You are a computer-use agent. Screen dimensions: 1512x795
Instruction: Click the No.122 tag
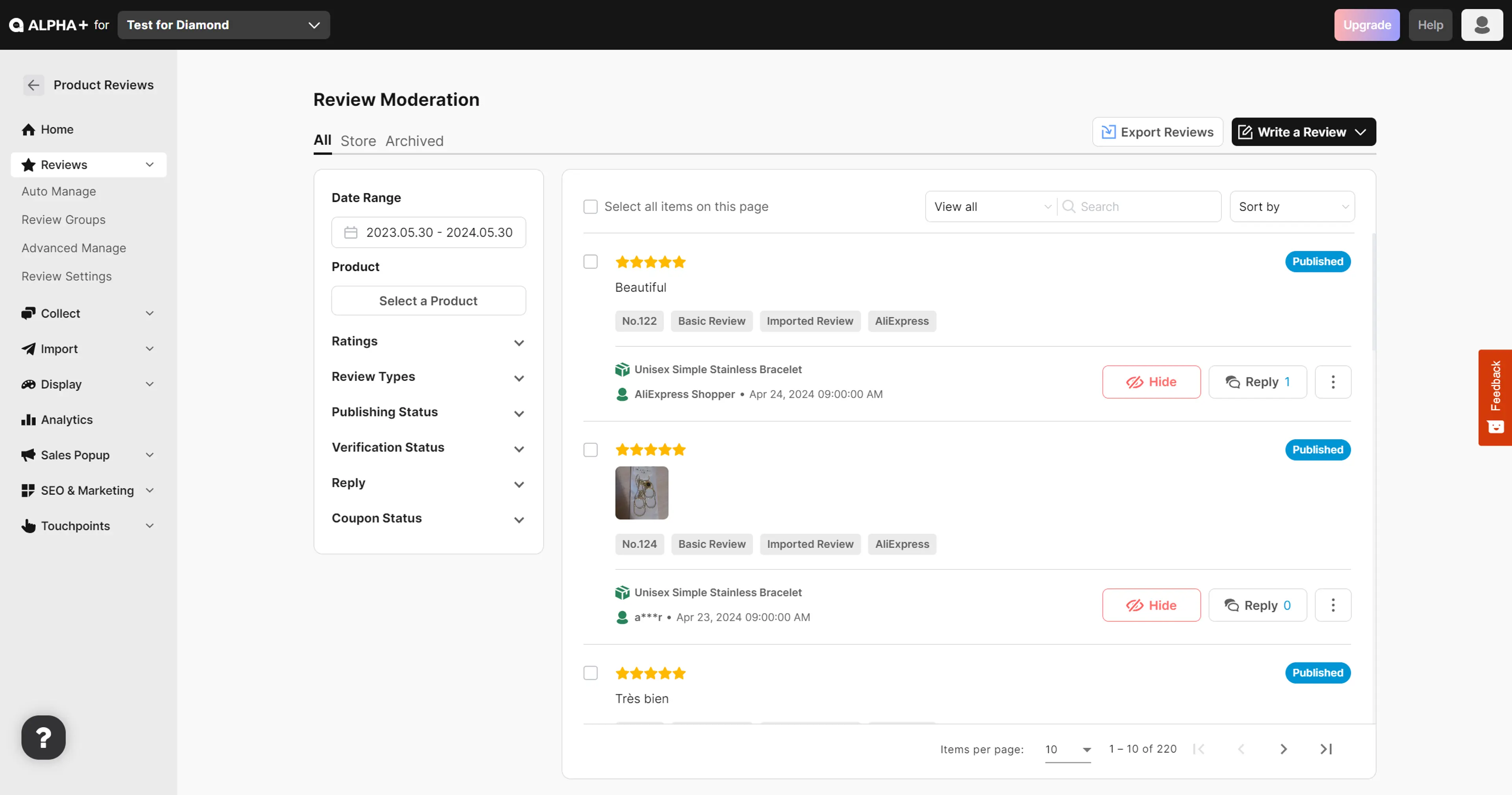pyautogui.click(x=639, y=321)
